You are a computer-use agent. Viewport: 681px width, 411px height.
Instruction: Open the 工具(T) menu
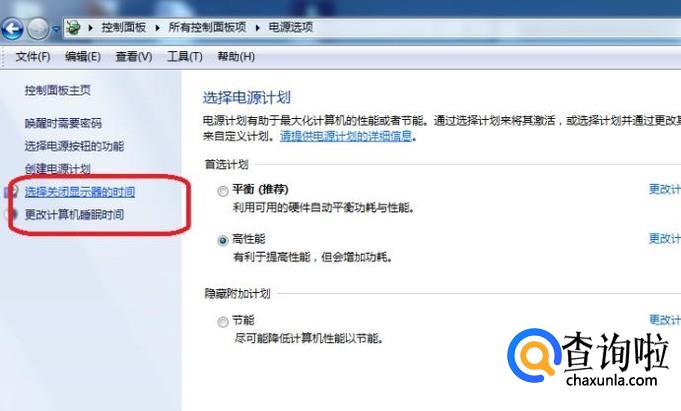(x=185, y=56)
